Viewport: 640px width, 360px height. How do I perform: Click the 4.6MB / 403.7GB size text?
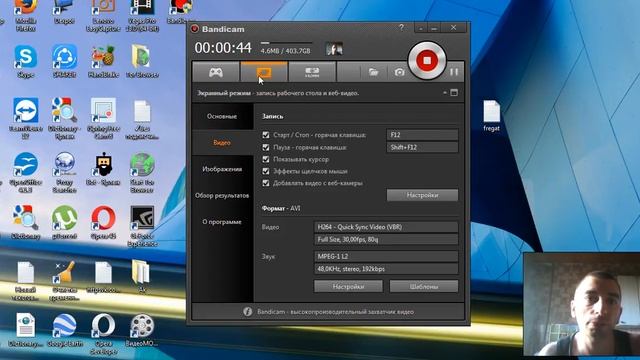[x=285, y=51]
